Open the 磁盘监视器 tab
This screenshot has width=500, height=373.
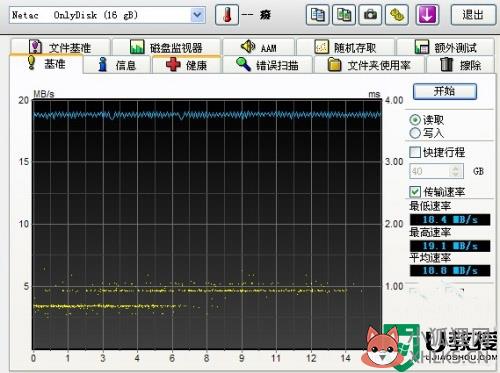pos(166,47)
